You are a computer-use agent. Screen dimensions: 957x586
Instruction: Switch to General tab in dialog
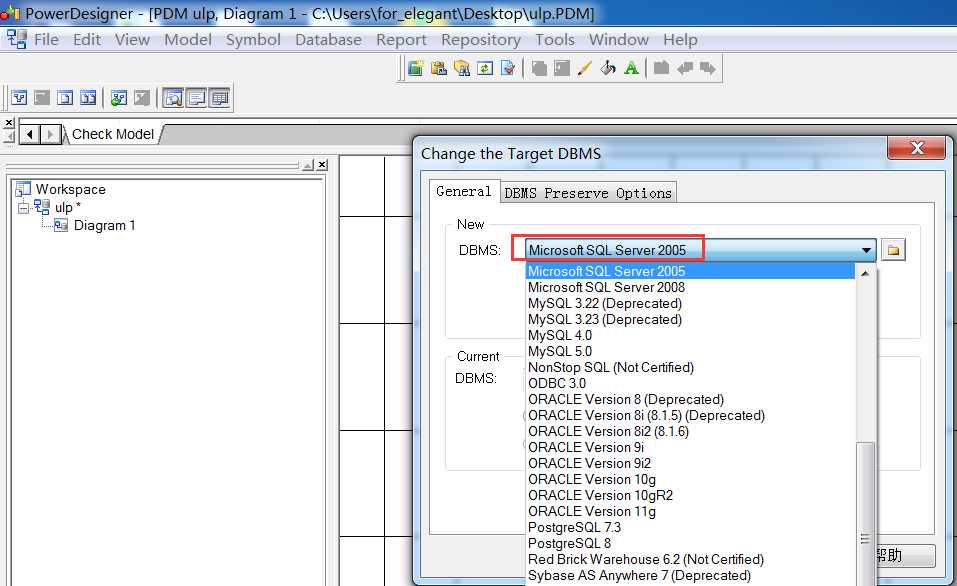(464, 191)
